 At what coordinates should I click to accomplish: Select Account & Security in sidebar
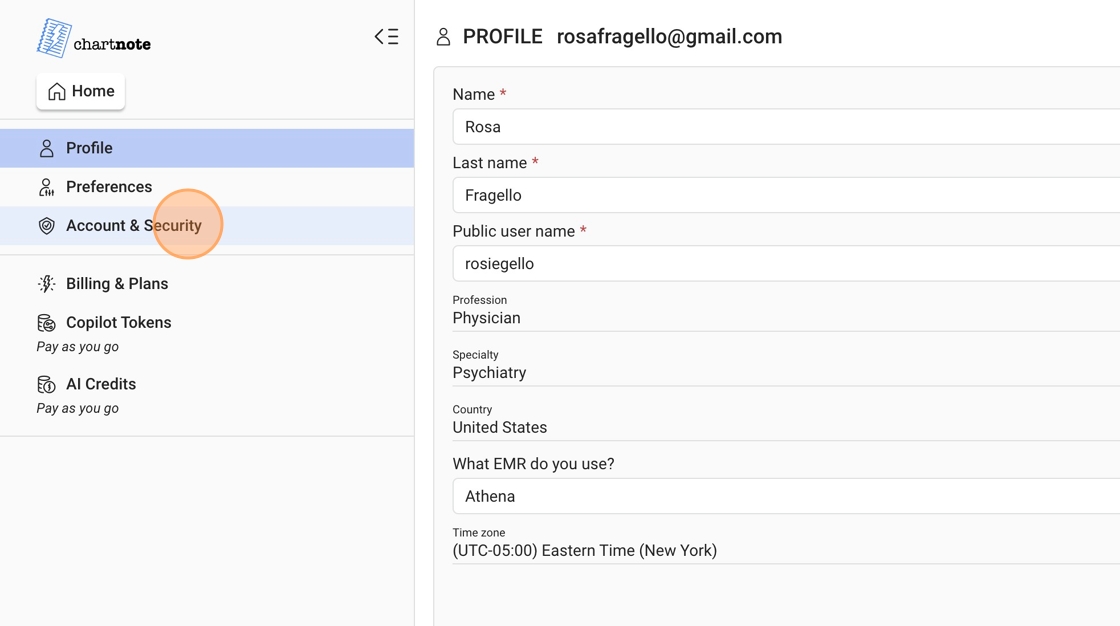134,226
